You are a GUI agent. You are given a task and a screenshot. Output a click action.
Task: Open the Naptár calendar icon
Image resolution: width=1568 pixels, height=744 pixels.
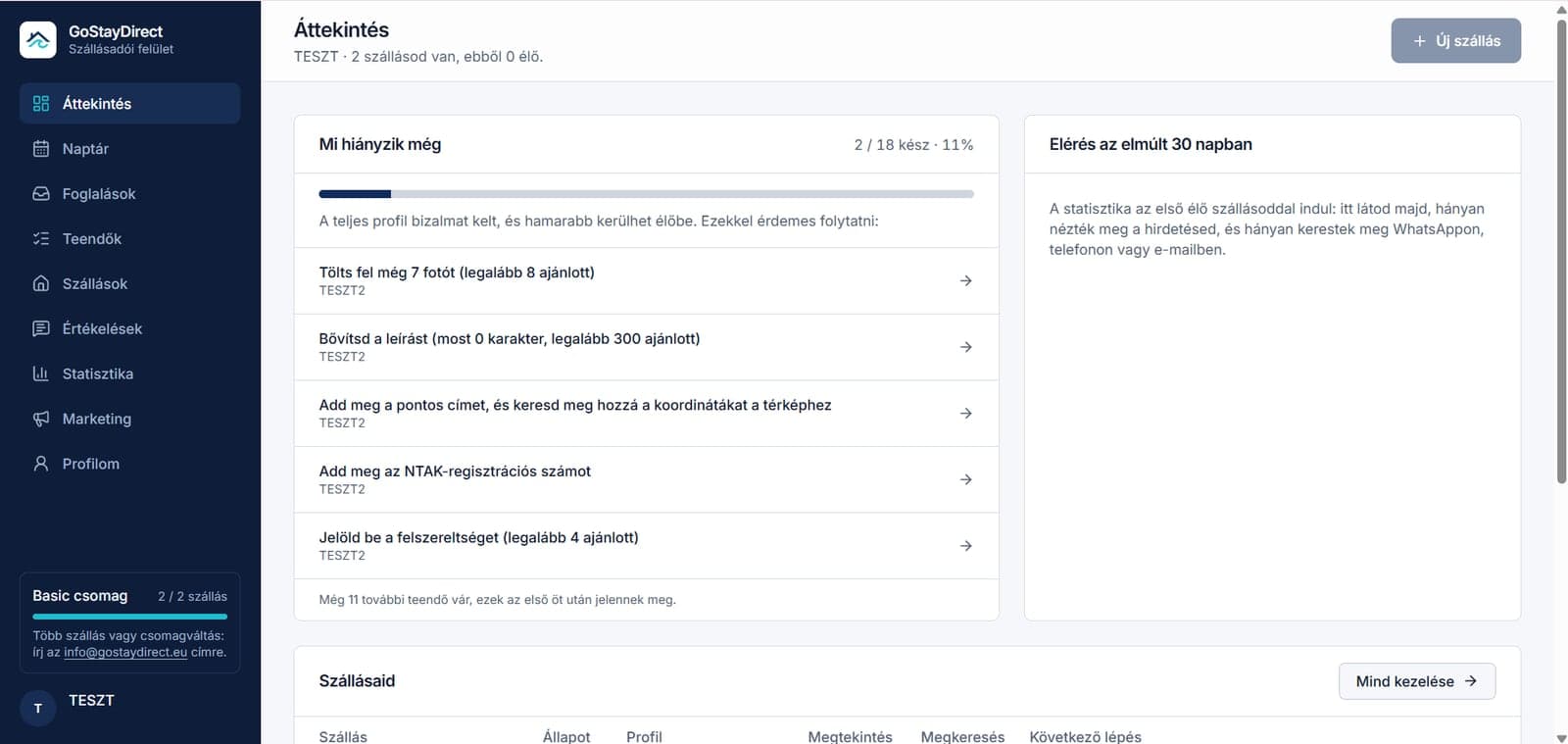point(41,149)
